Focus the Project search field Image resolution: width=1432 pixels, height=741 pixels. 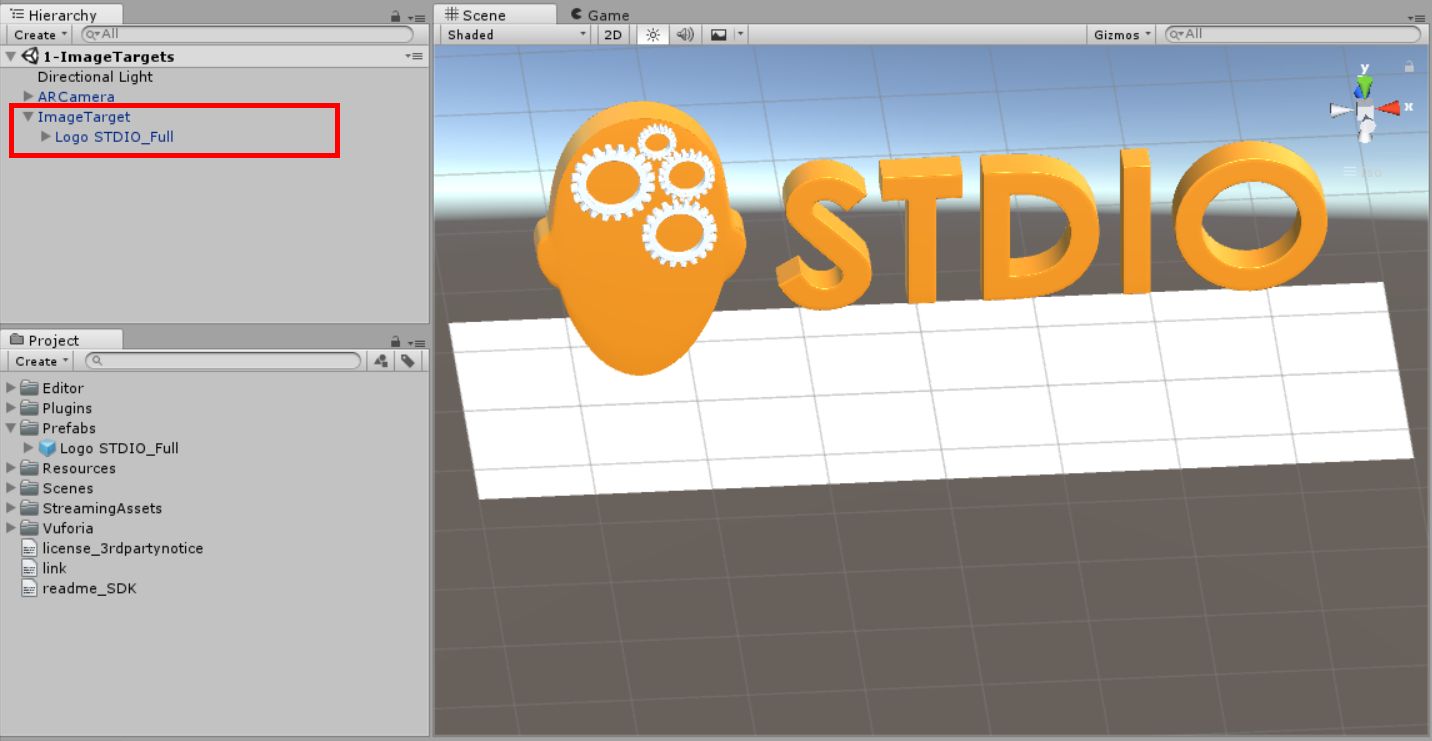pos(224,360)
